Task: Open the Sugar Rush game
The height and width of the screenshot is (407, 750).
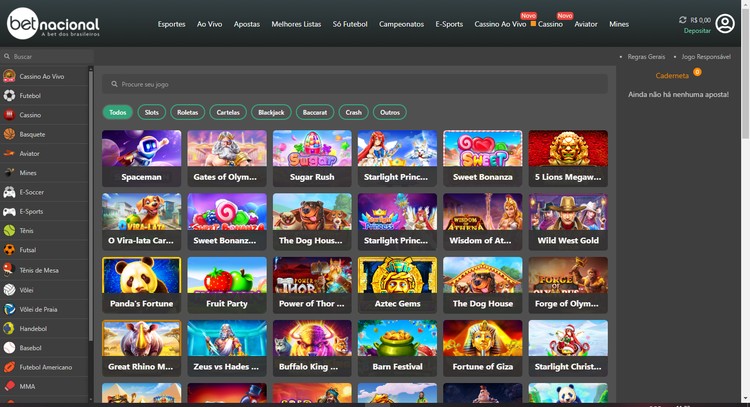Action: pyautogui.click(x=312, y=158)
